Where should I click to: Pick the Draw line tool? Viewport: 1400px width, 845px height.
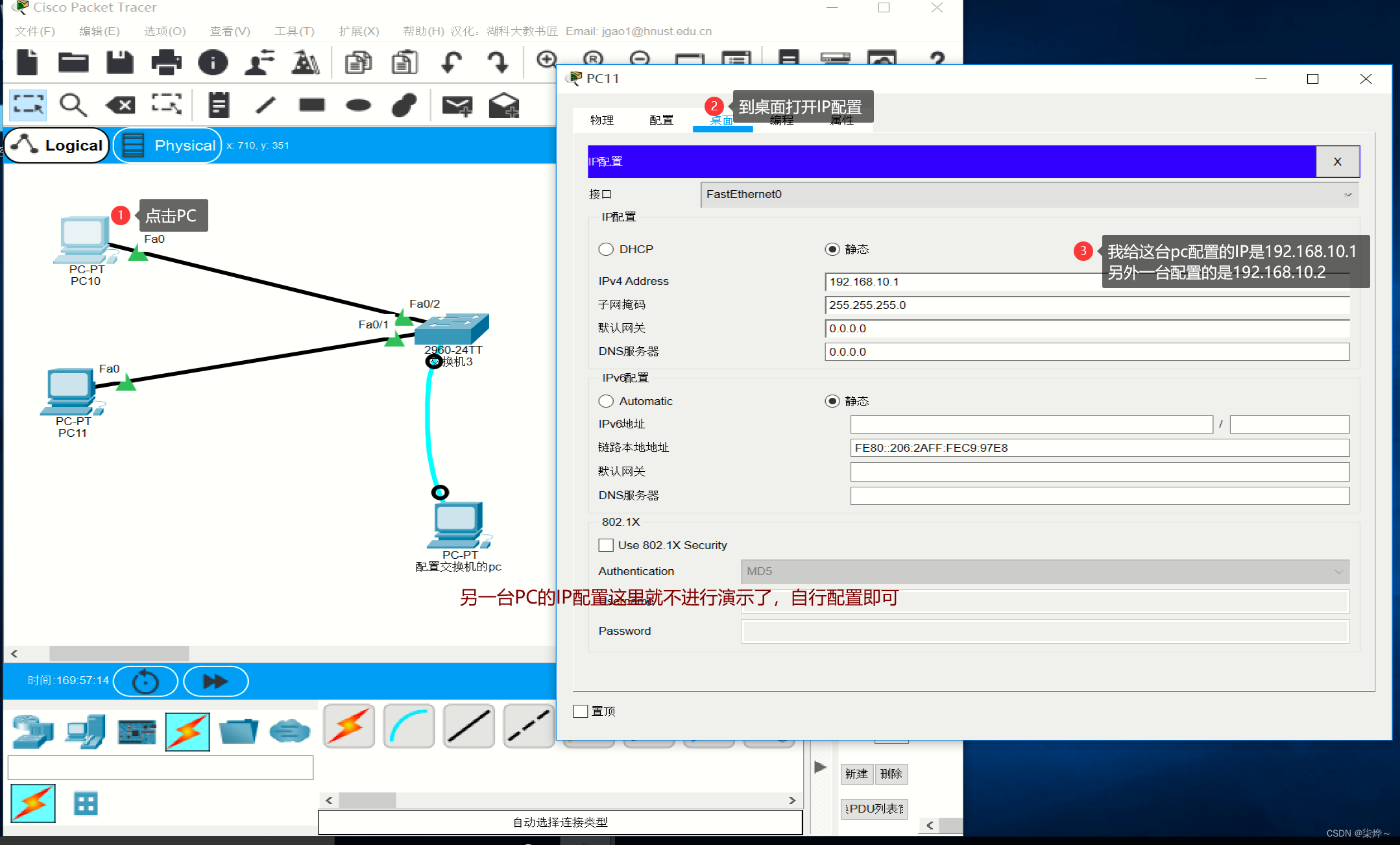coord(265,105)
